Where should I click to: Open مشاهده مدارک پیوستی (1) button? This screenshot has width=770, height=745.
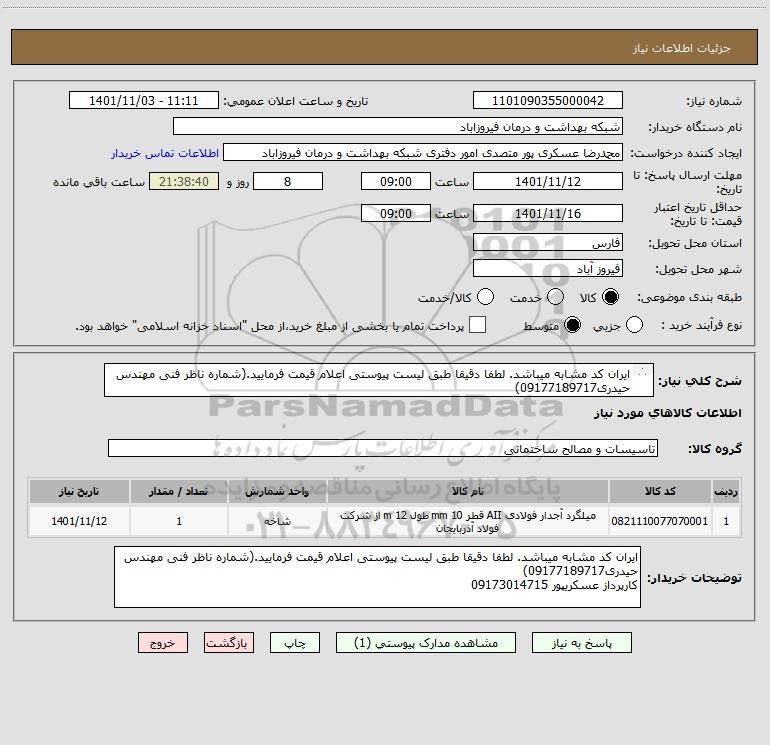(x=426, y=643)
